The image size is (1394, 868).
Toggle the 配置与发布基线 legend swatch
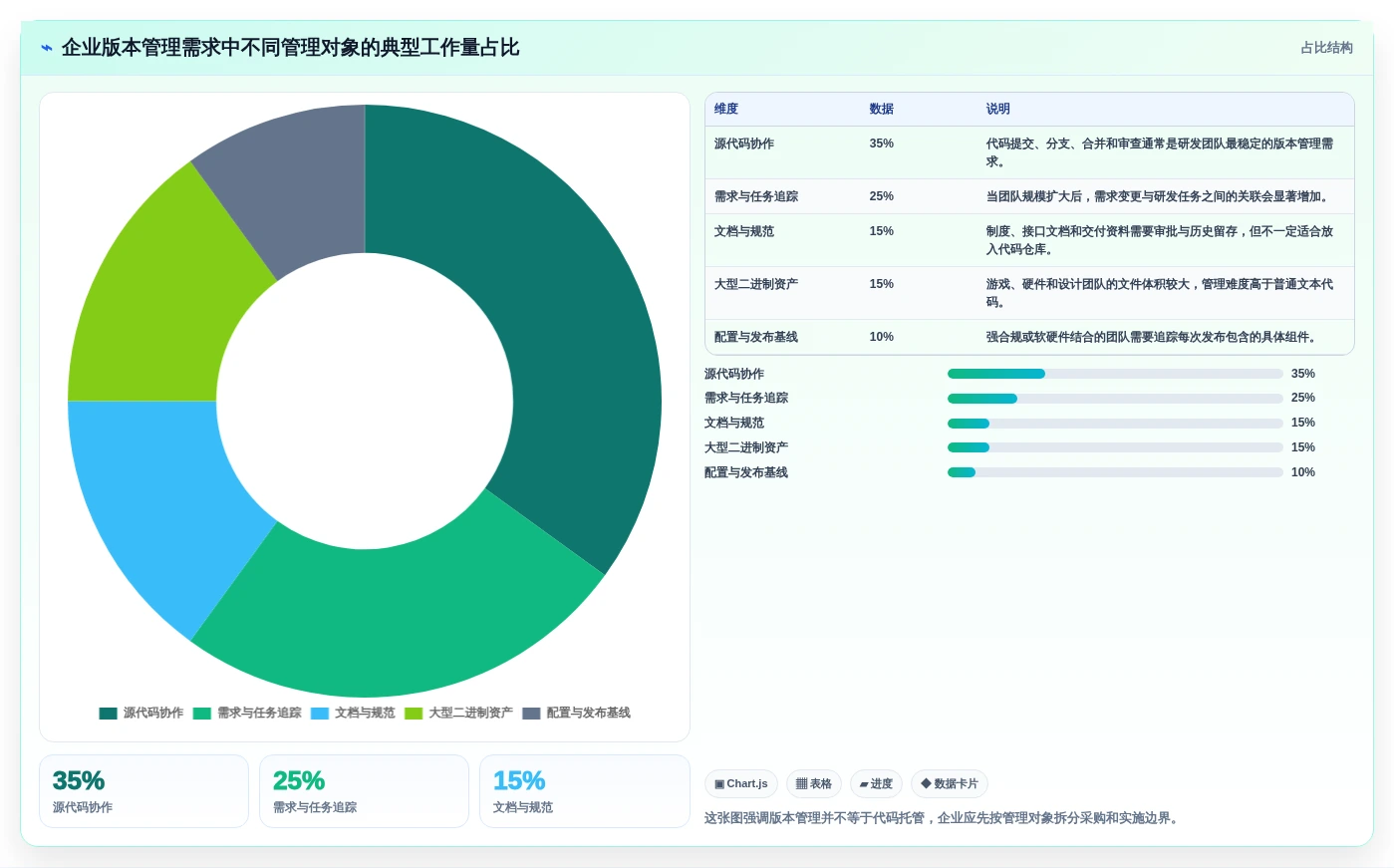(531, 714)
